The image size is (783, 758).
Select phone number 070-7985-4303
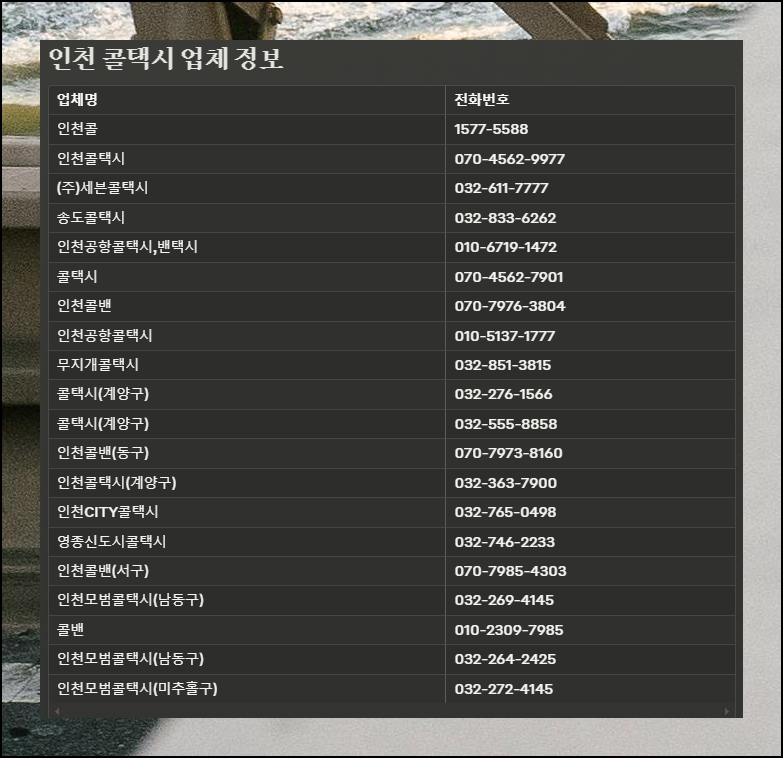click(510, 571)
